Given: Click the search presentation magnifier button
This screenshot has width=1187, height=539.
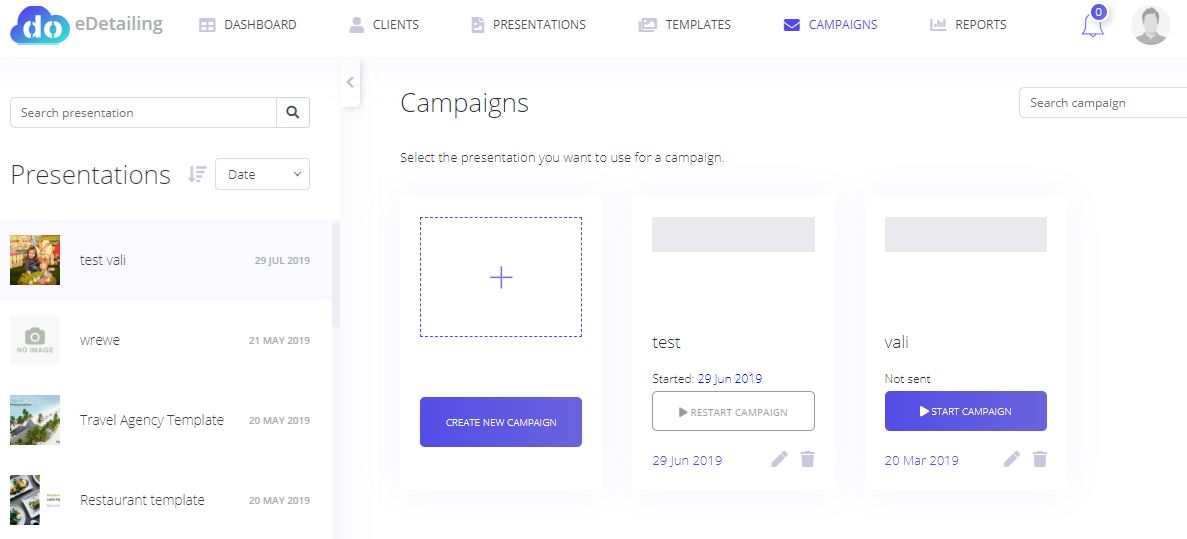Looking at the screenshot, I should (x=293, y=113).
